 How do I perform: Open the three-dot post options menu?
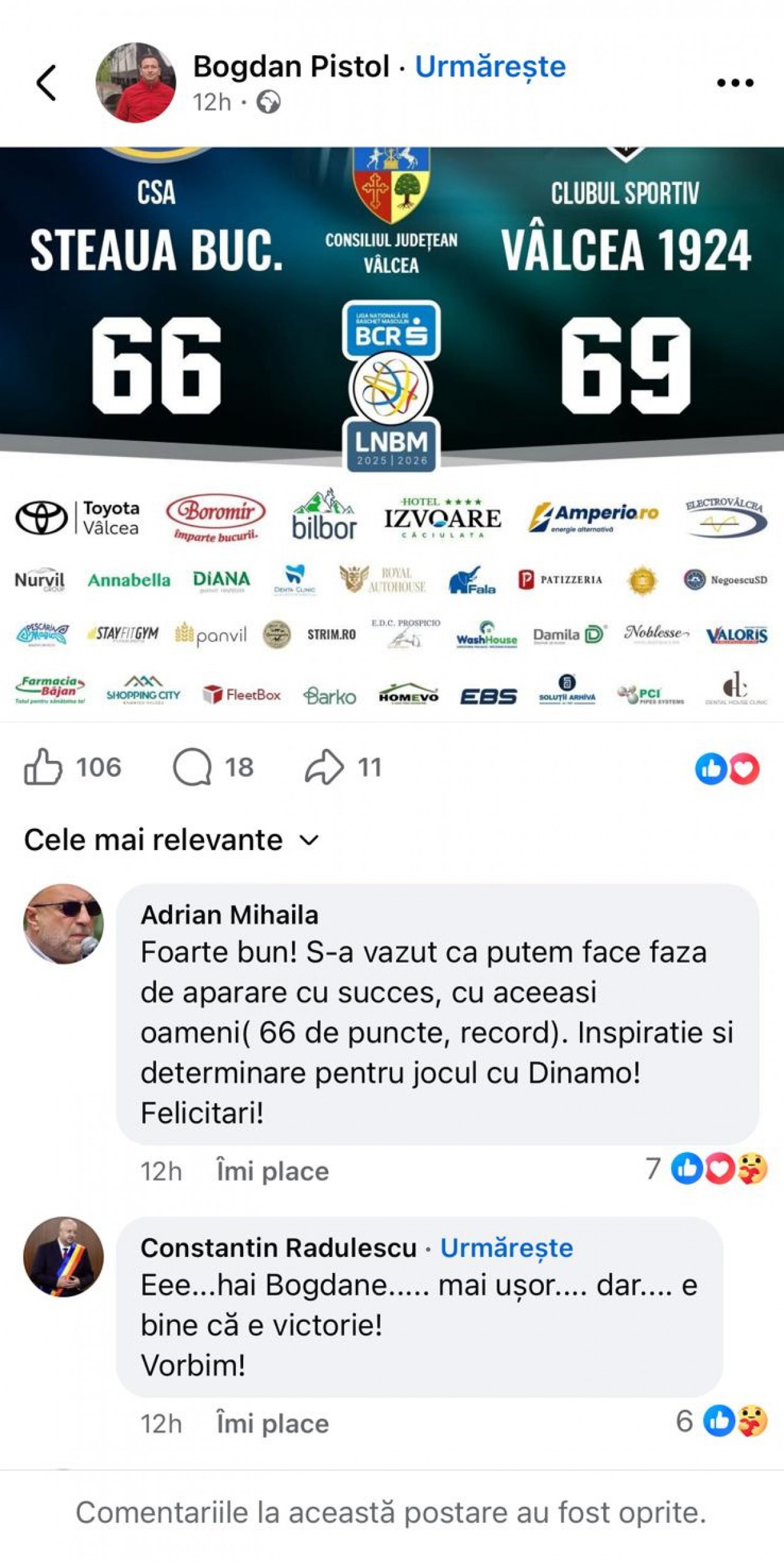[x=735, y=83]
